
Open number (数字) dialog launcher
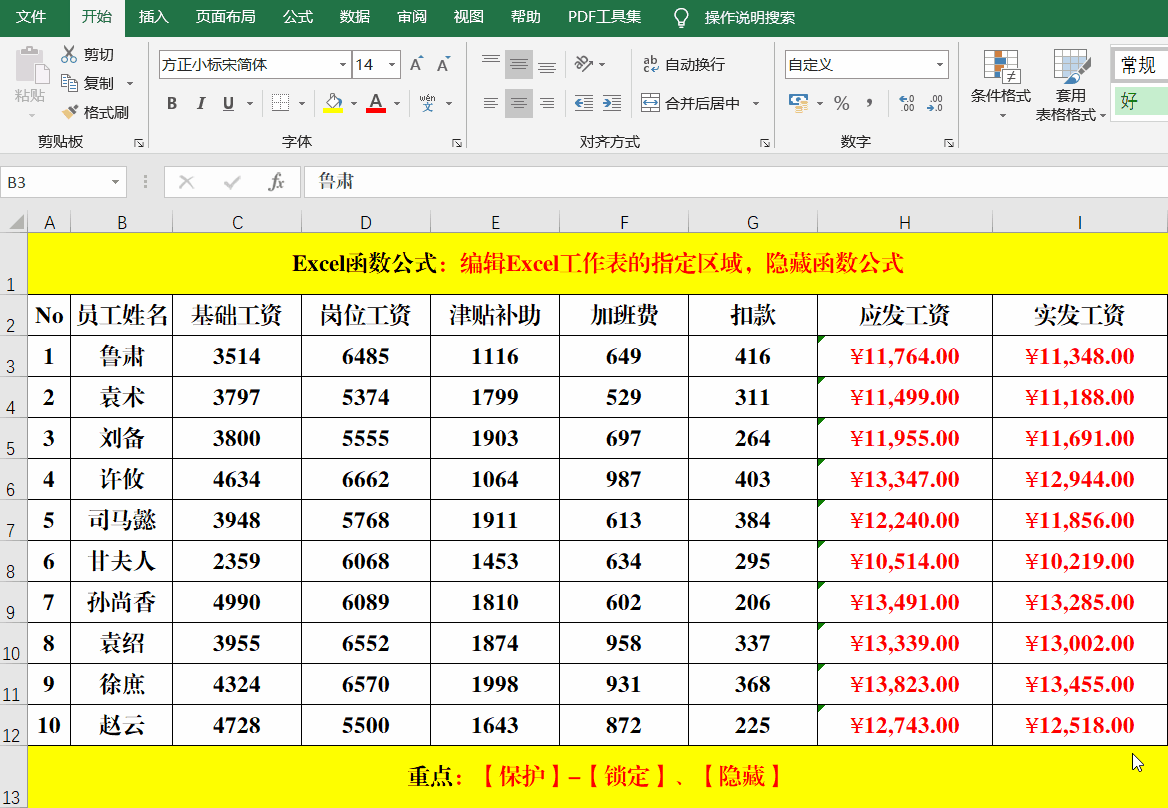click(x=948, y=143)
